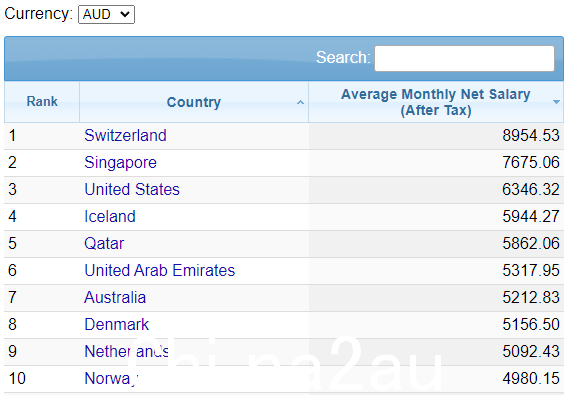Open the Switzerland country link
The height and width of the screenshot is (395, 570).
[125, 136]
